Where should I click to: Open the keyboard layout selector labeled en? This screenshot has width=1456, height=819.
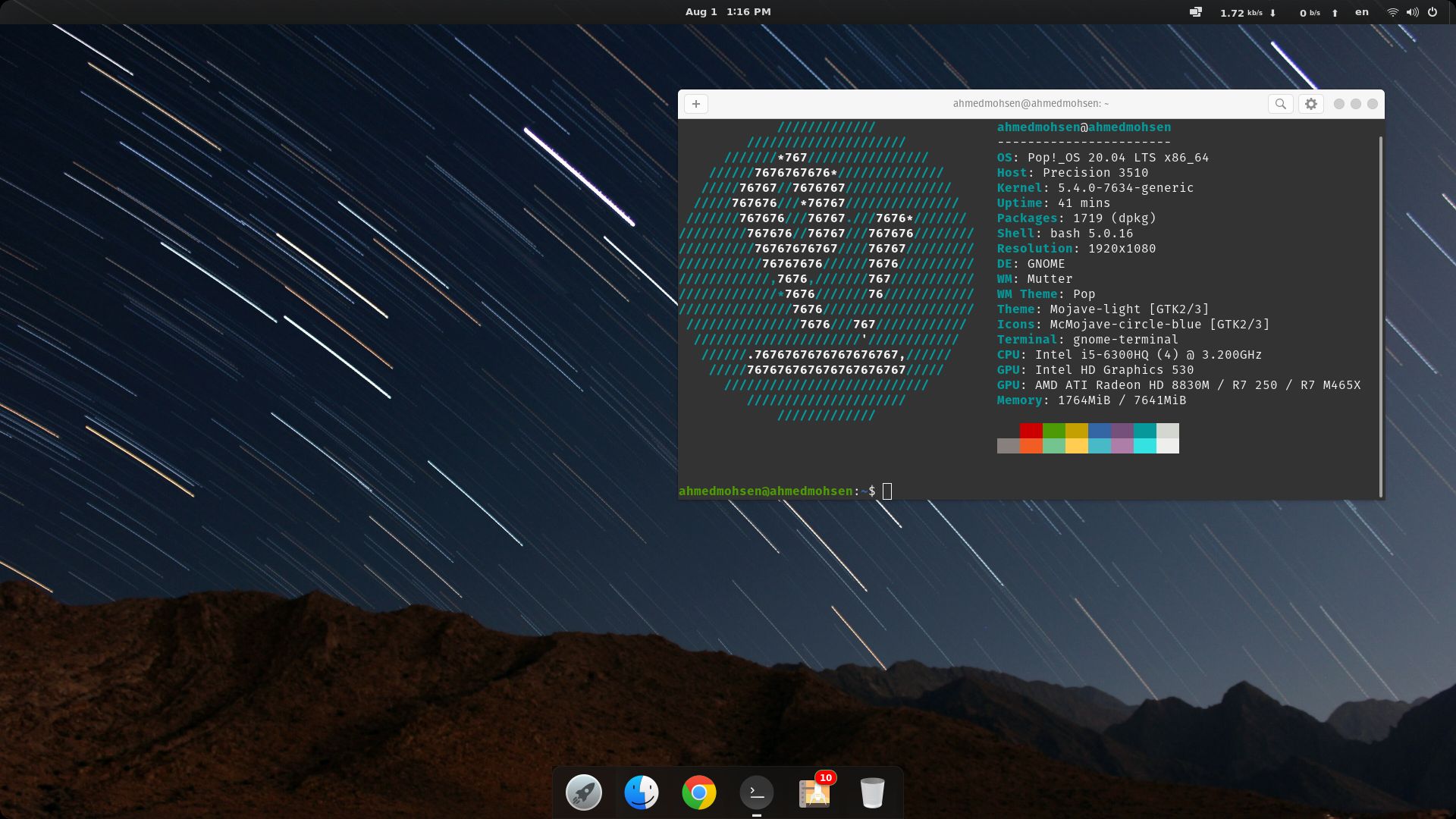click(1361, 12)
